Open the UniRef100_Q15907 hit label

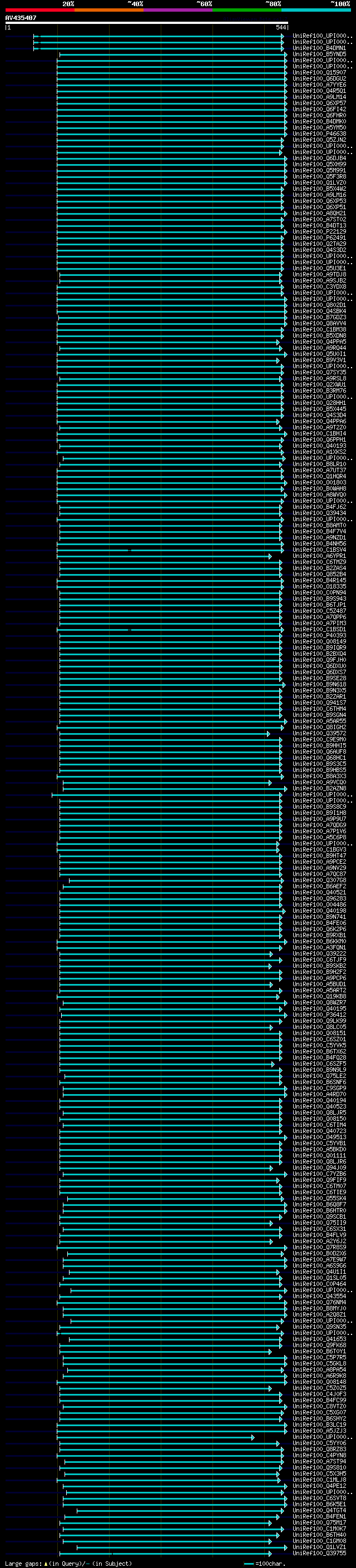coord(319,72)
